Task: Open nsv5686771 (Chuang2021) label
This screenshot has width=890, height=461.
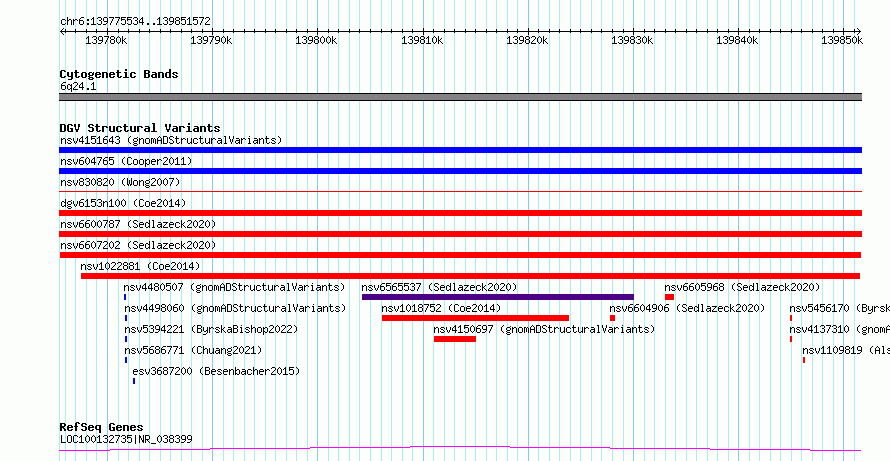Action: point(193,350)
